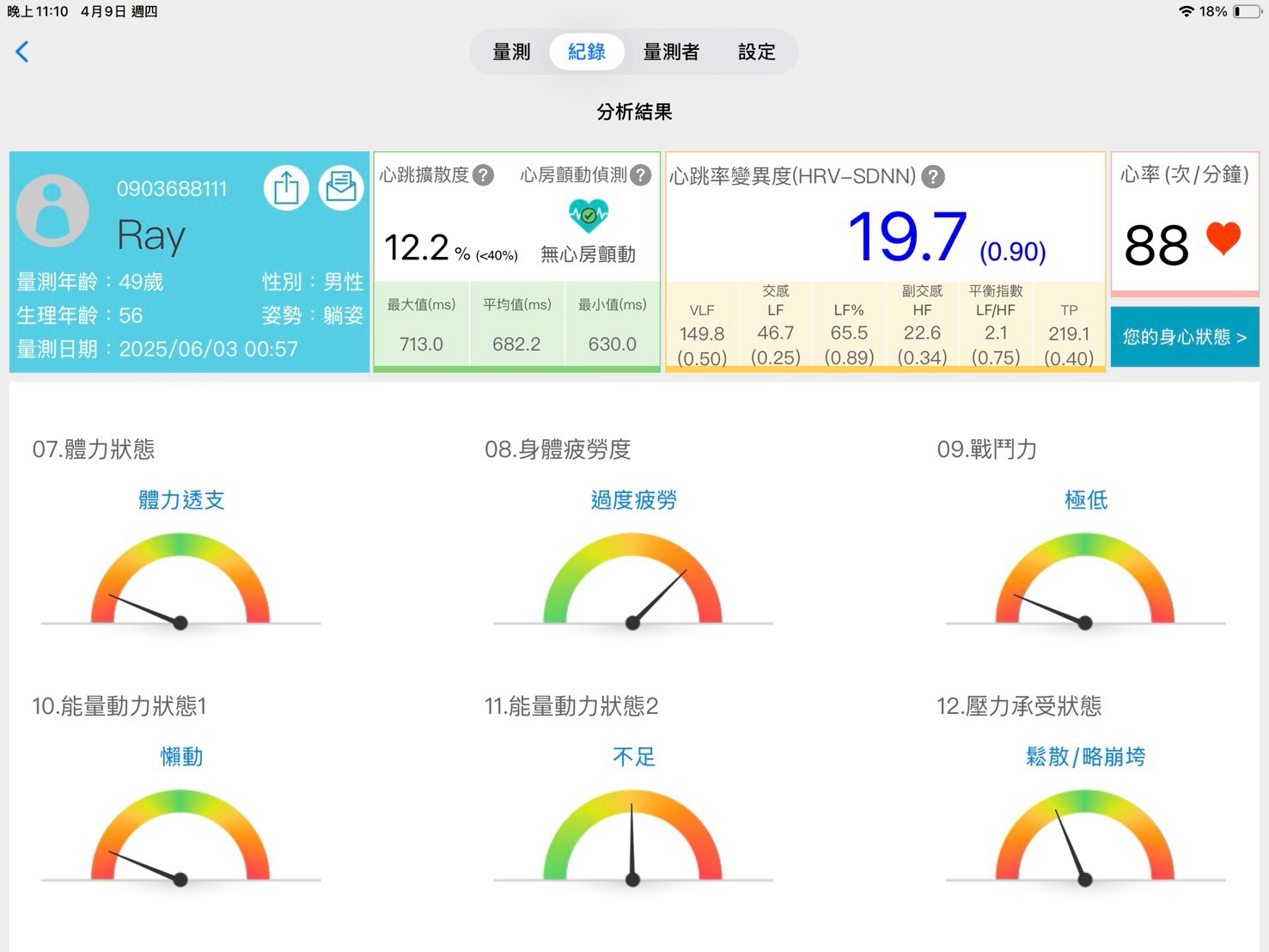Screen dimensions: 1269x952
Task: Tap the share/export icon
Action: tap(286, 187)
